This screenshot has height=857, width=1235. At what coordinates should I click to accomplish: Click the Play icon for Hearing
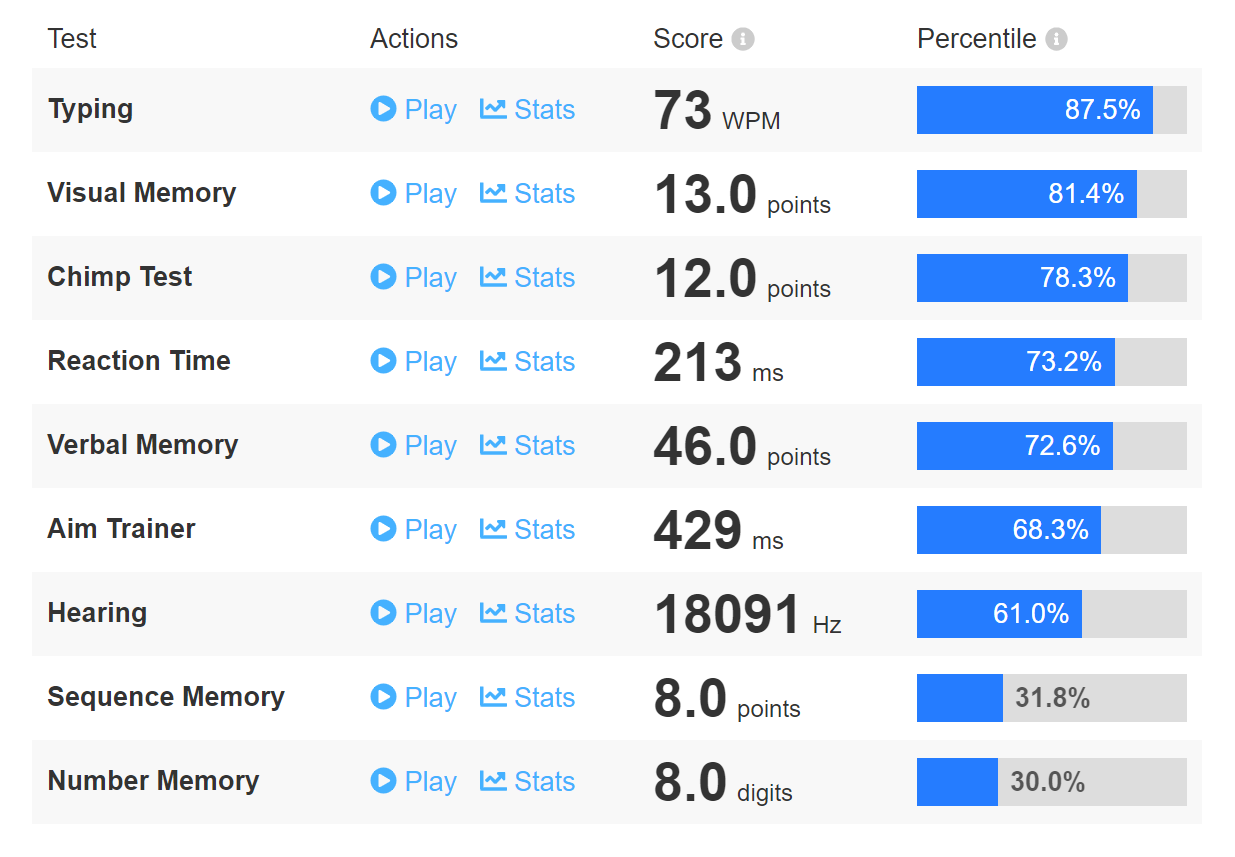coord(383,613)
